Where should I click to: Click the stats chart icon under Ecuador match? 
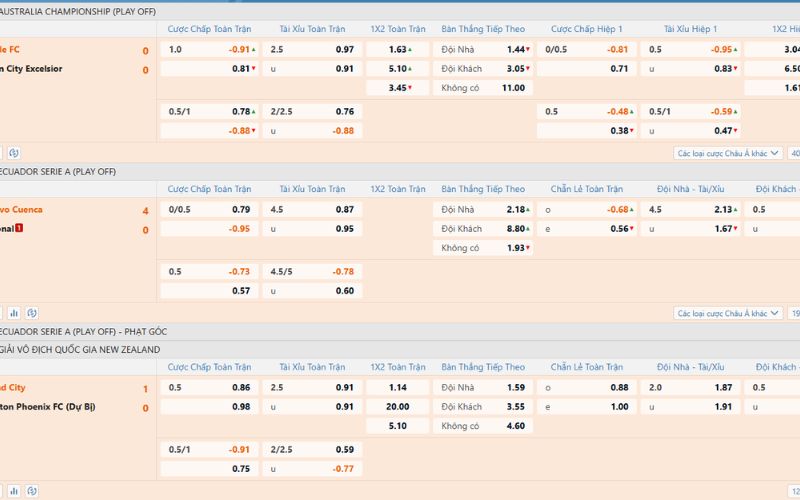(13, 313)
